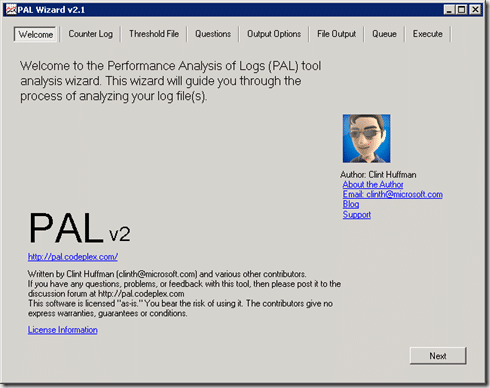Image resolution: width=490 pixels, height=388 pixels.
Task: Click the 'PAL Wizard v2.1' window title
Action: click(x=51, y=10)
